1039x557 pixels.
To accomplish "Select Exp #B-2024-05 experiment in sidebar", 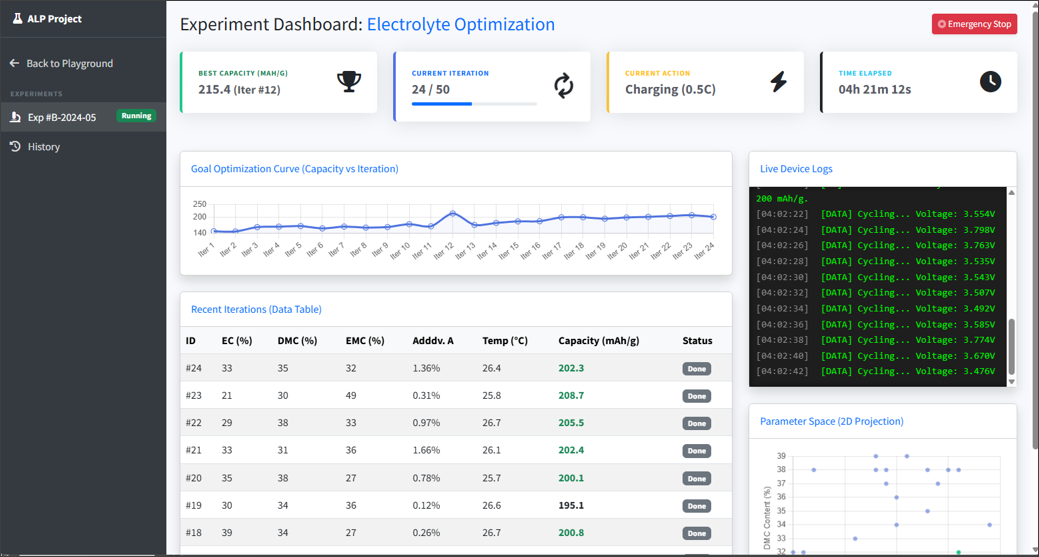I will tap(62, 117).
